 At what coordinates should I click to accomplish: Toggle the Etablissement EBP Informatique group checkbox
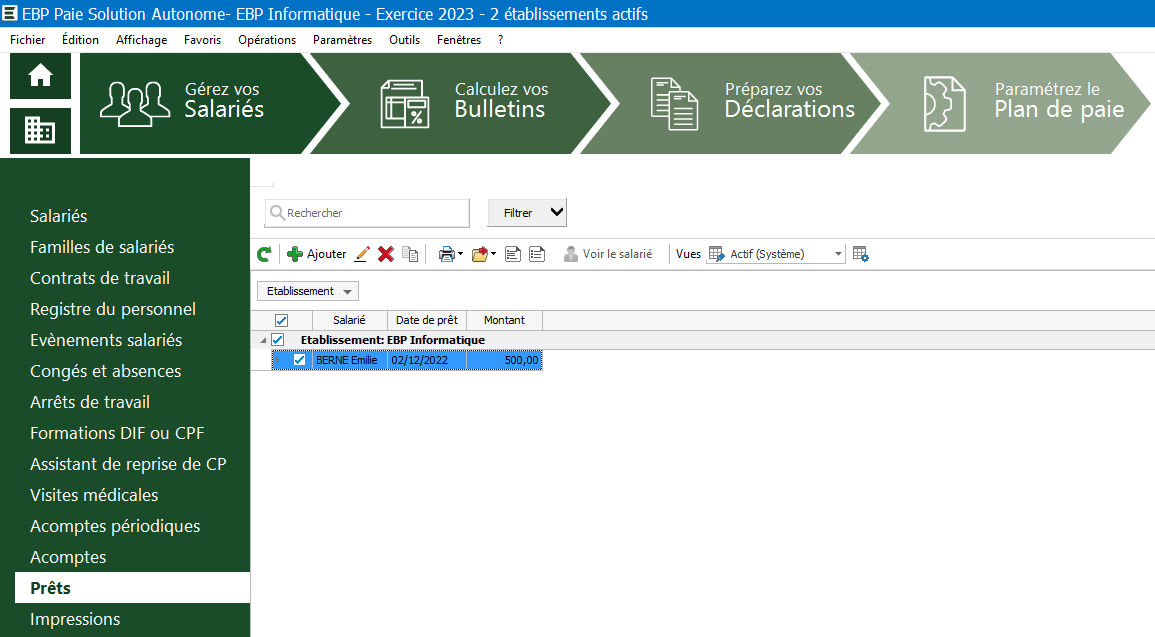coord(278,339)
